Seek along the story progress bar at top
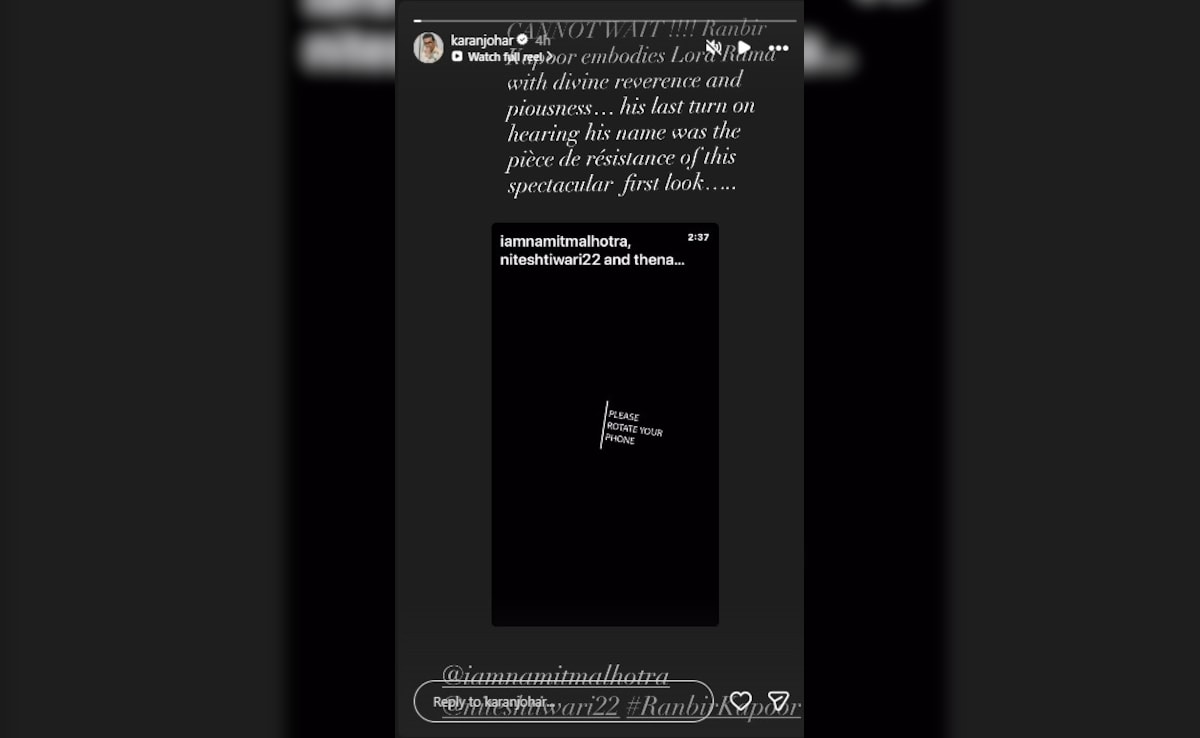1200x738 pixels. tap(605, 20)
